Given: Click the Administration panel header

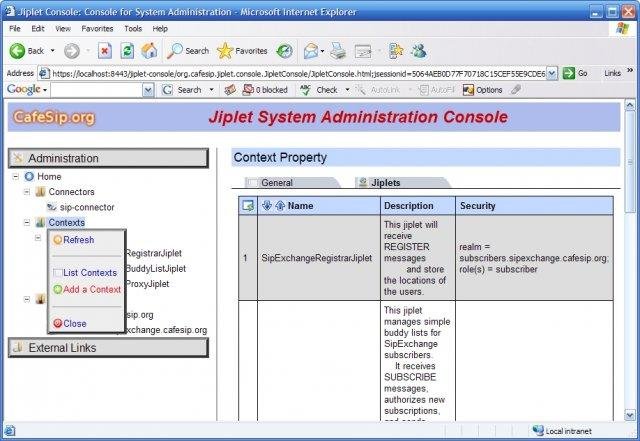Looking at the screenshot, I should click(108, 158).
